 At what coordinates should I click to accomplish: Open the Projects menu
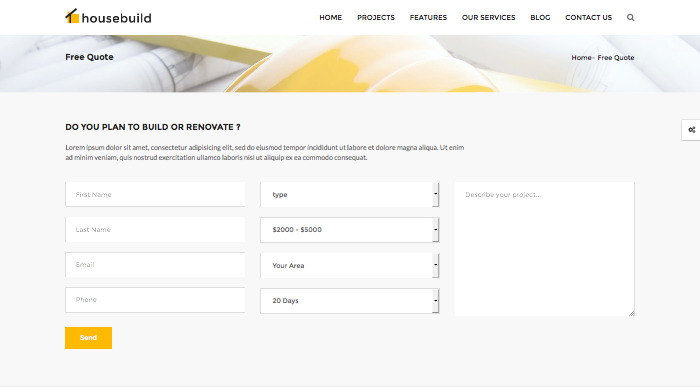click(x=376, y=17)
